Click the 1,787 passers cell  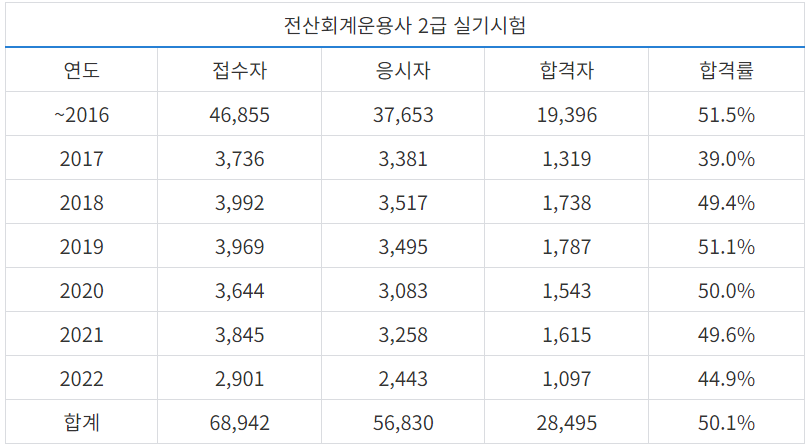coord(566,247)
